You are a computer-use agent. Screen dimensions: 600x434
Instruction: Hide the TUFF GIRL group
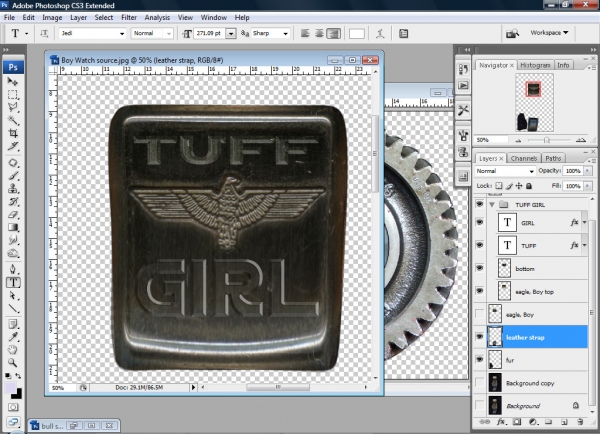tap(479, 204)
